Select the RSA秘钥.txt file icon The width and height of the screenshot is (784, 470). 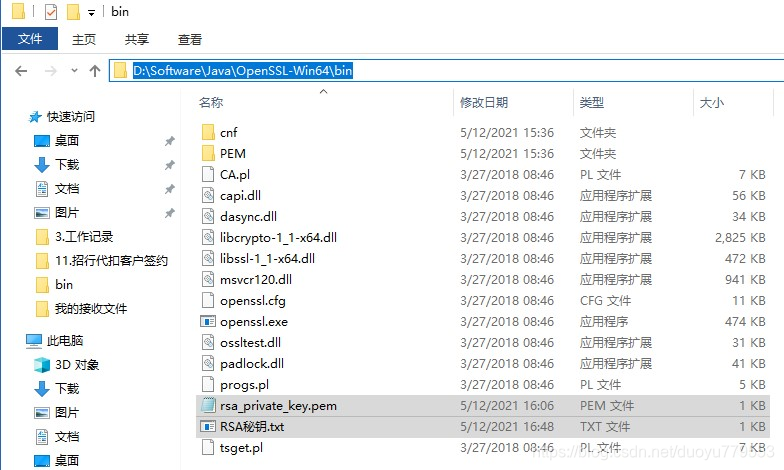208,426
